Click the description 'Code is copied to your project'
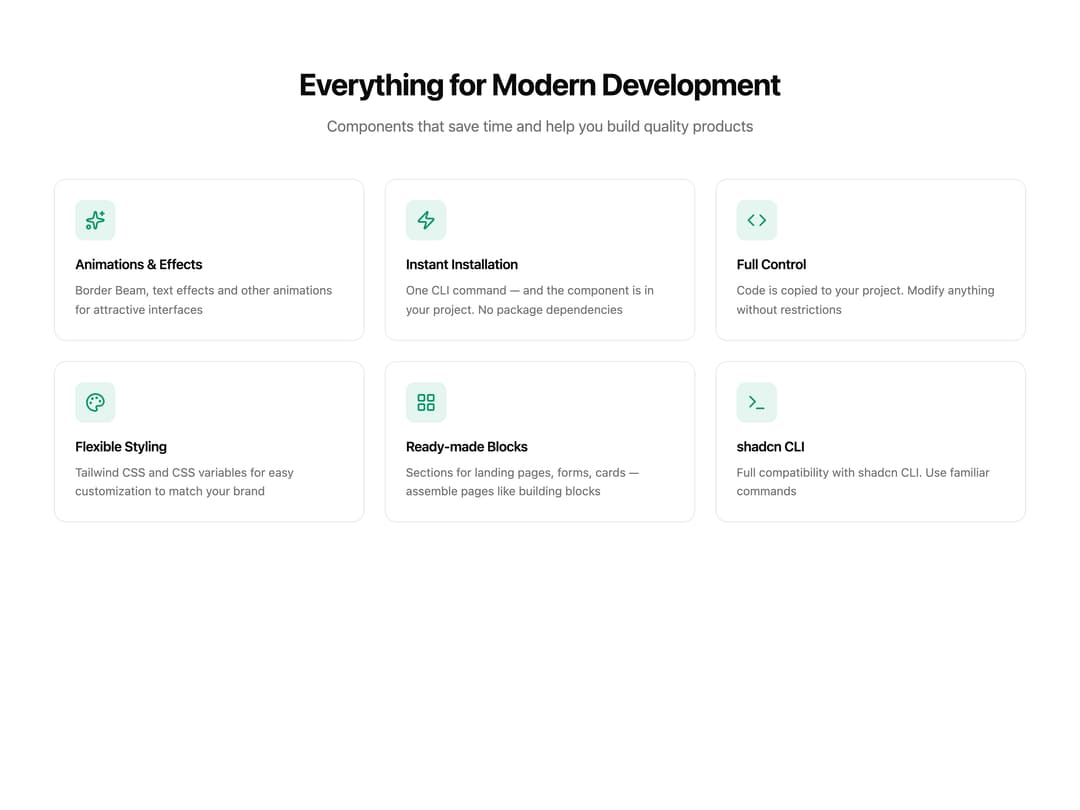Screen dimensions: 1080x810 865,300
